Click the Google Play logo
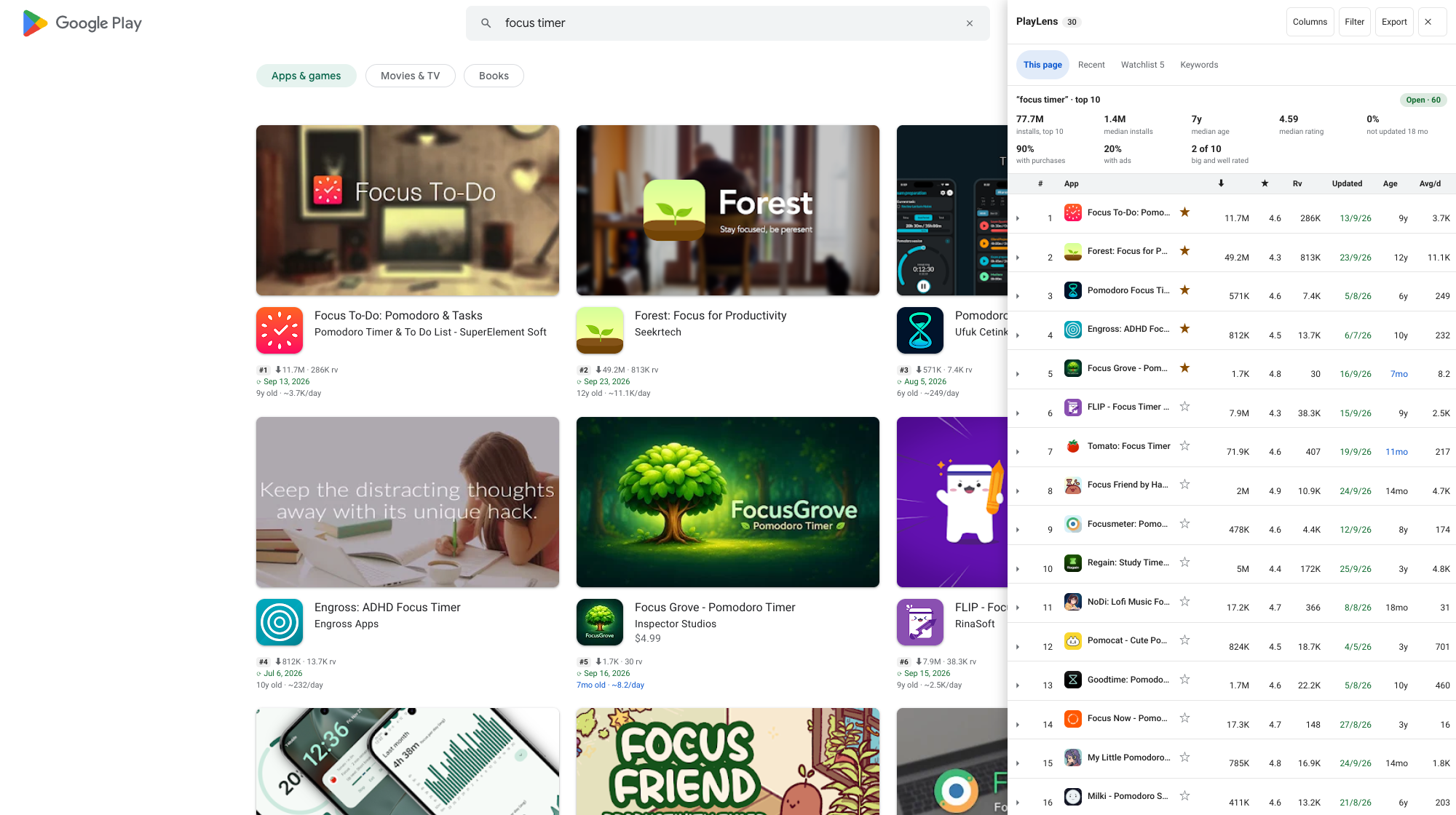Screen dimensions: 1456x815 [x=82, y=23]
